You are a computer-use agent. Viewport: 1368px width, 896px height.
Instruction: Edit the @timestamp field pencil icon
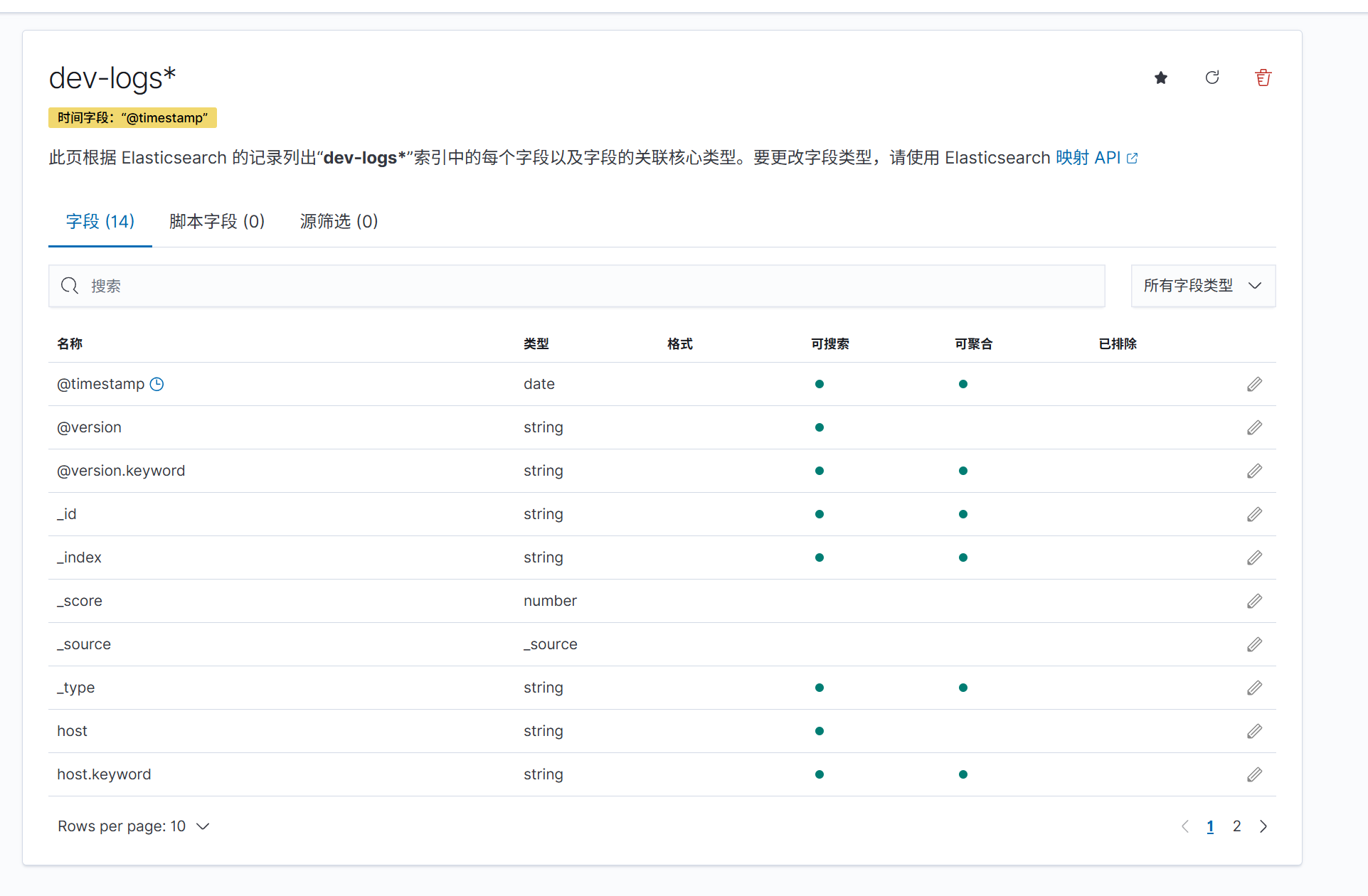point(1254,384)
